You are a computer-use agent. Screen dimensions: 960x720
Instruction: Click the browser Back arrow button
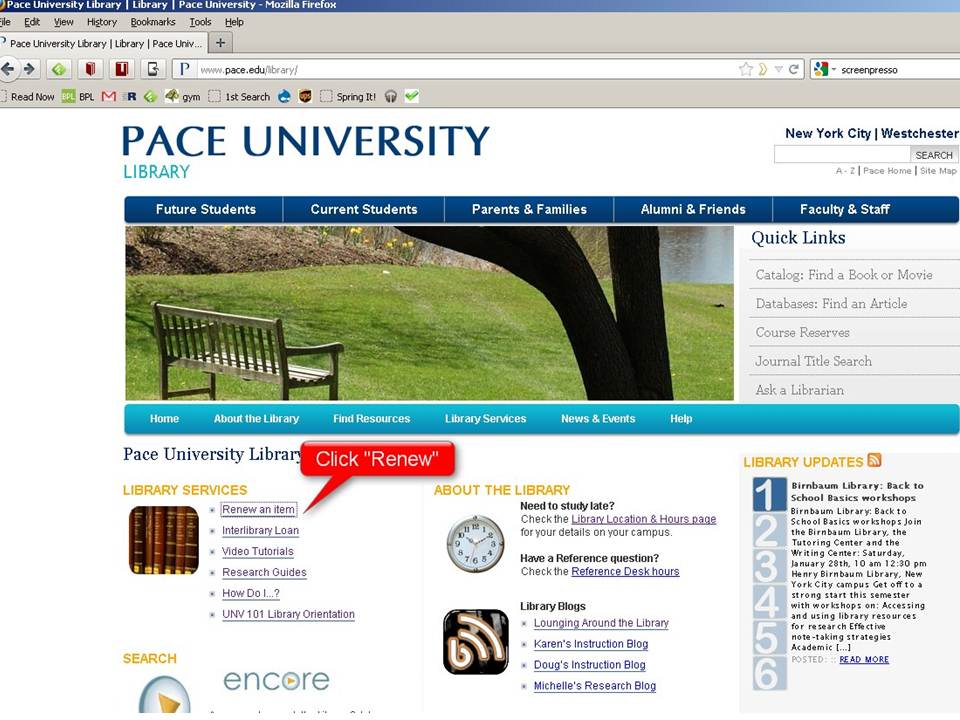click(x=7, y=69)
